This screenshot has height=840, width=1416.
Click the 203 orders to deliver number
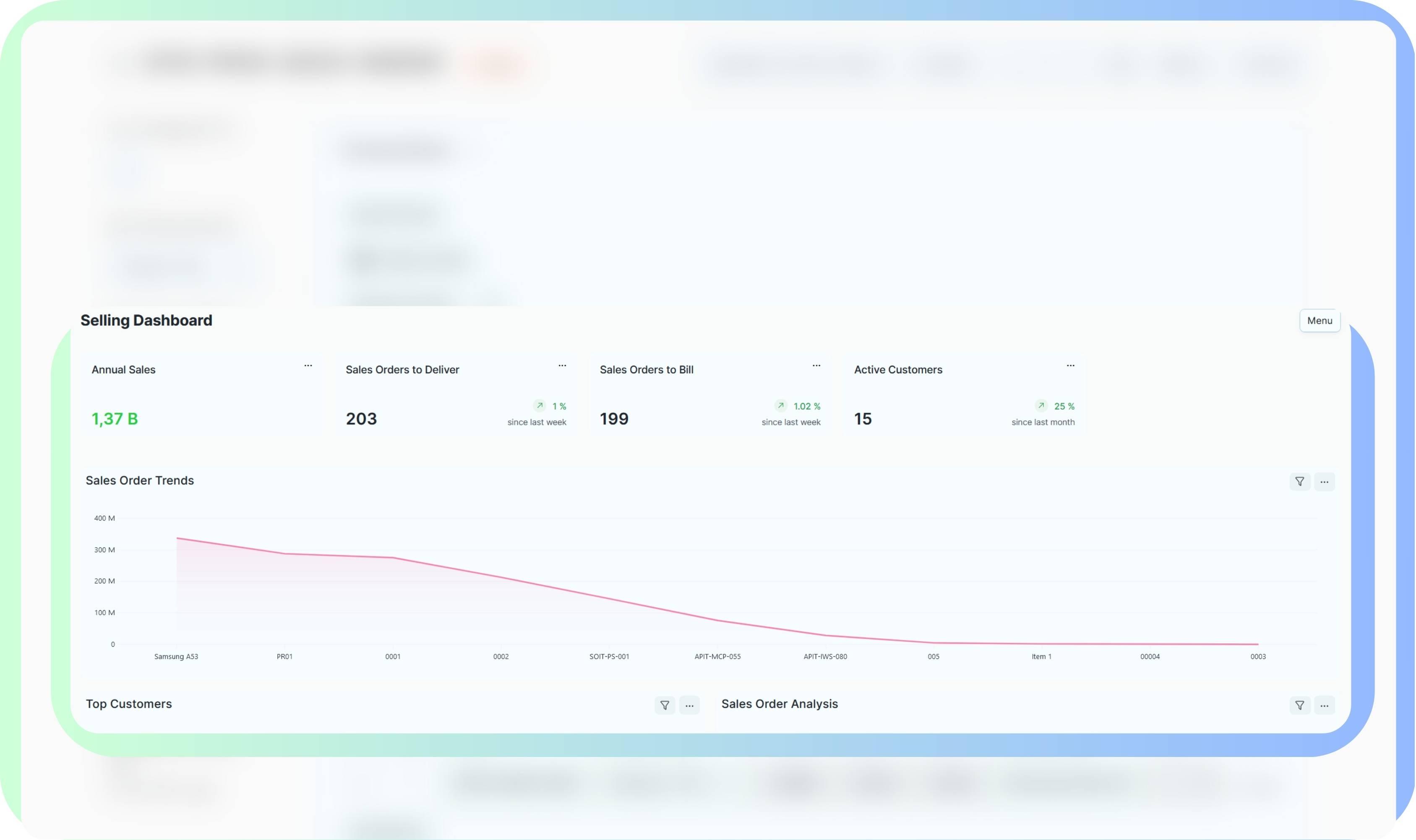[361, 419]
